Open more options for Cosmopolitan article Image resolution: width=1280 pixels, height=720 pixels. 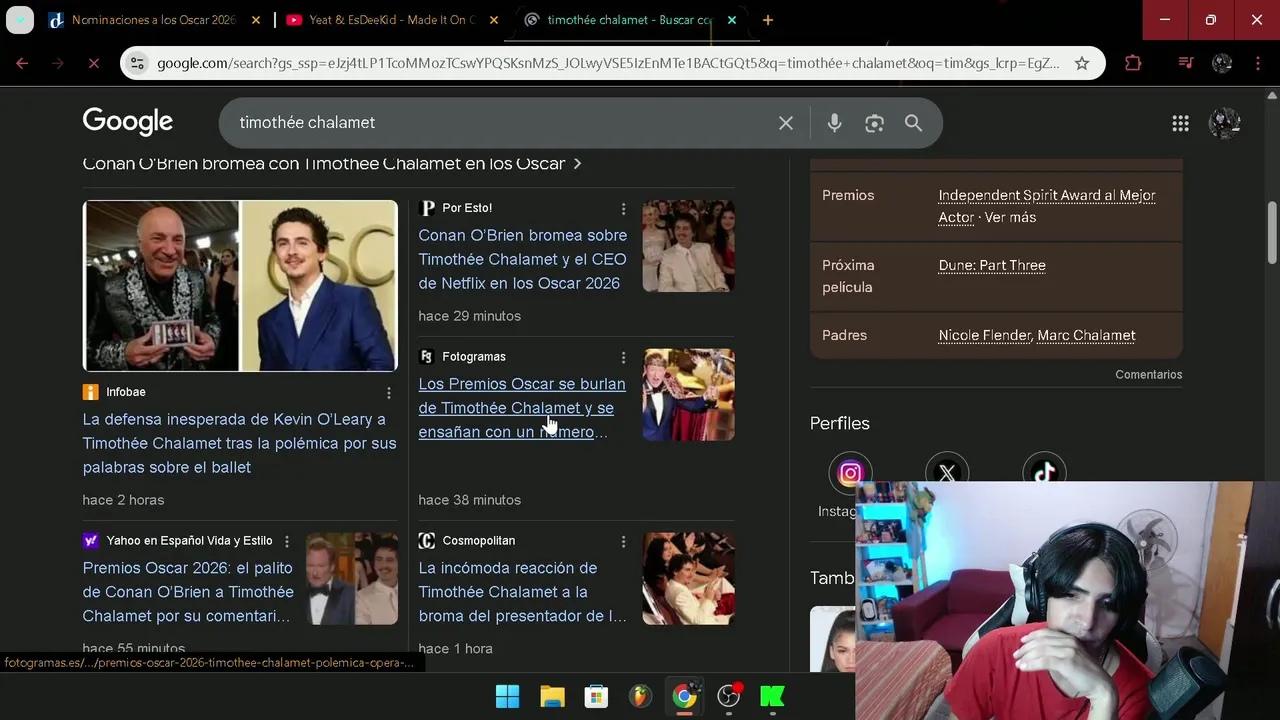tap(623, 541)
